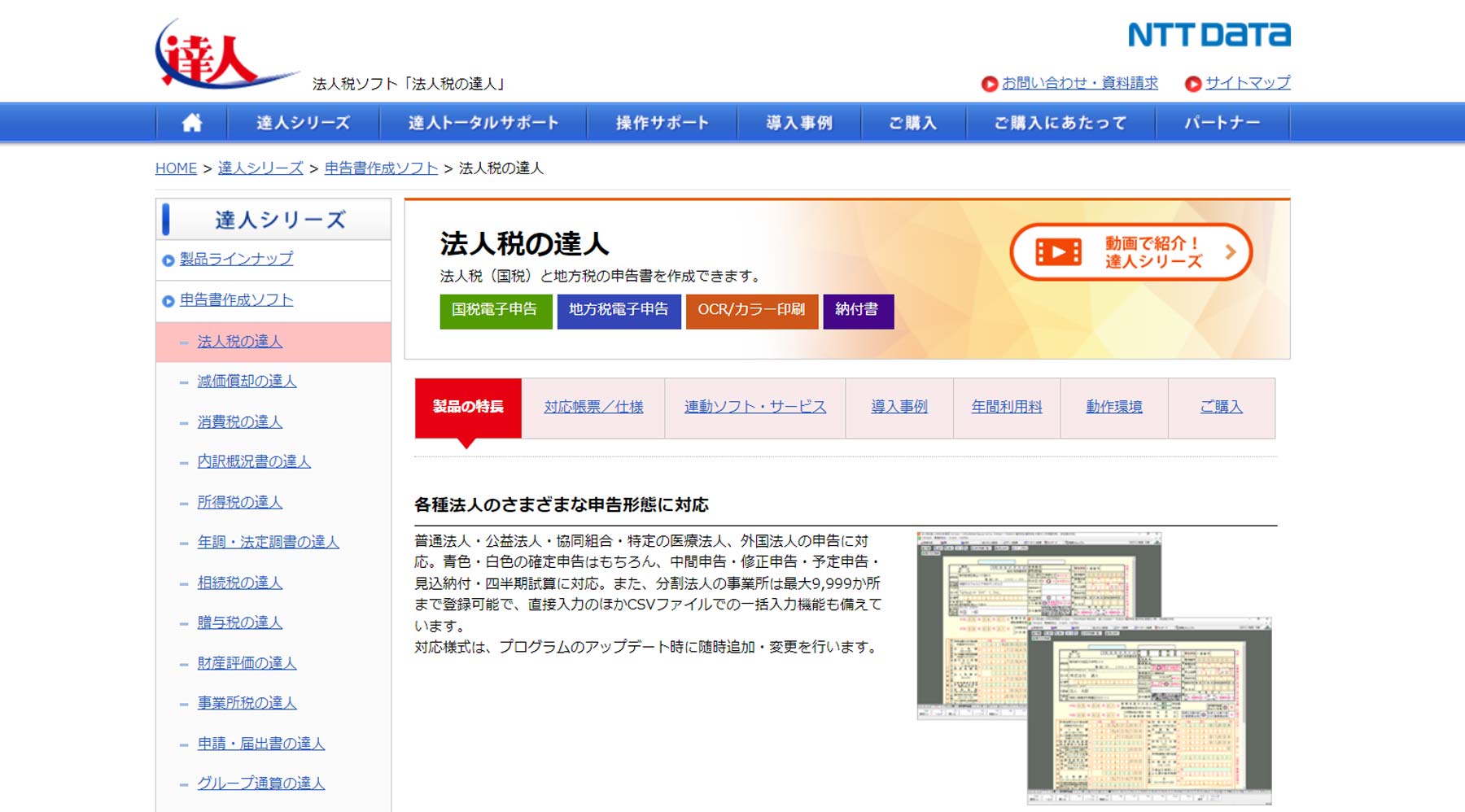Open グループ通算の達人 sidebar link
Screen dimensions: 1465x812
click(x=261, y=784)
